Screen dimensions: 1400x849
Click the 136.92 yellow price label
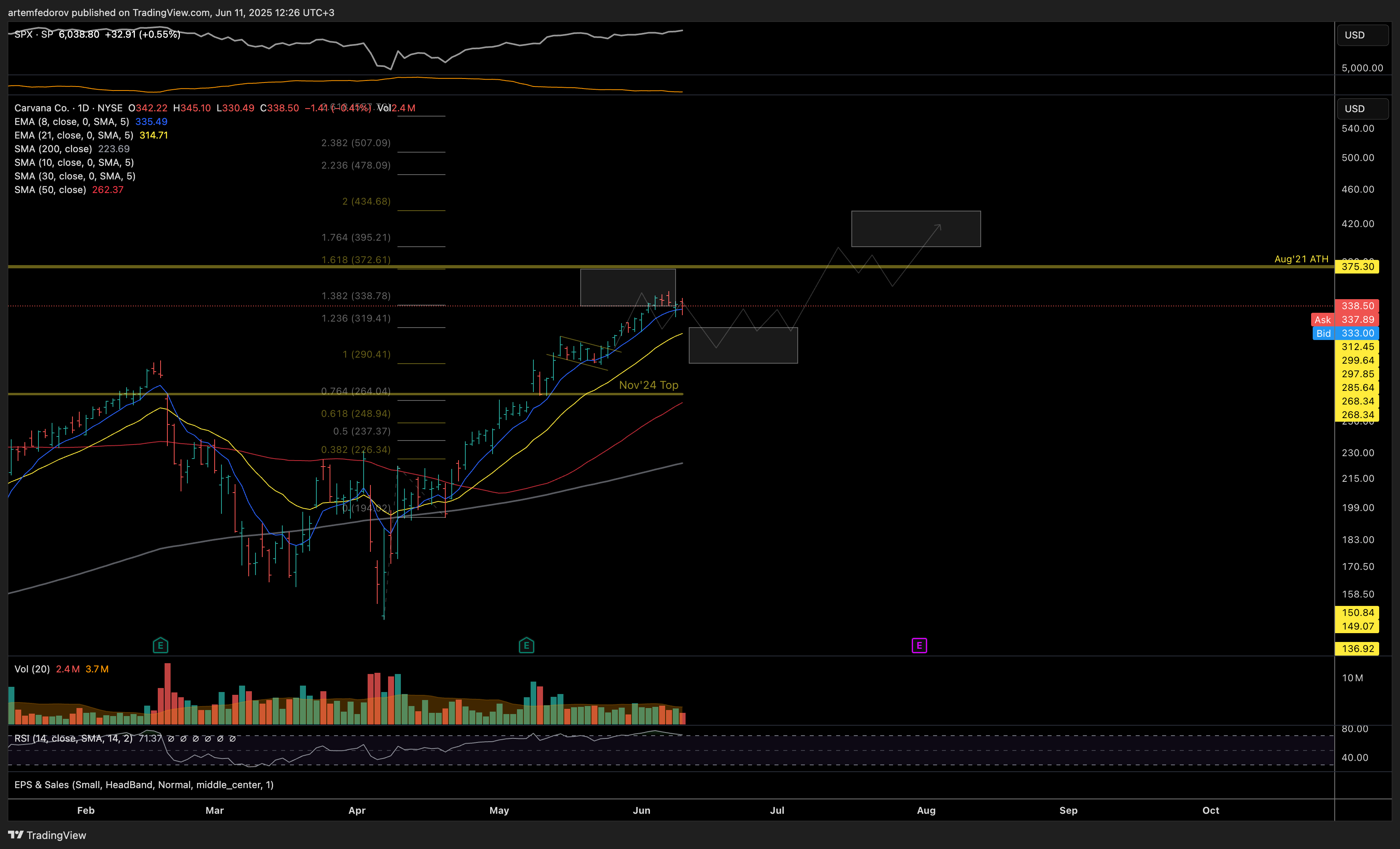coord(1357,648)
